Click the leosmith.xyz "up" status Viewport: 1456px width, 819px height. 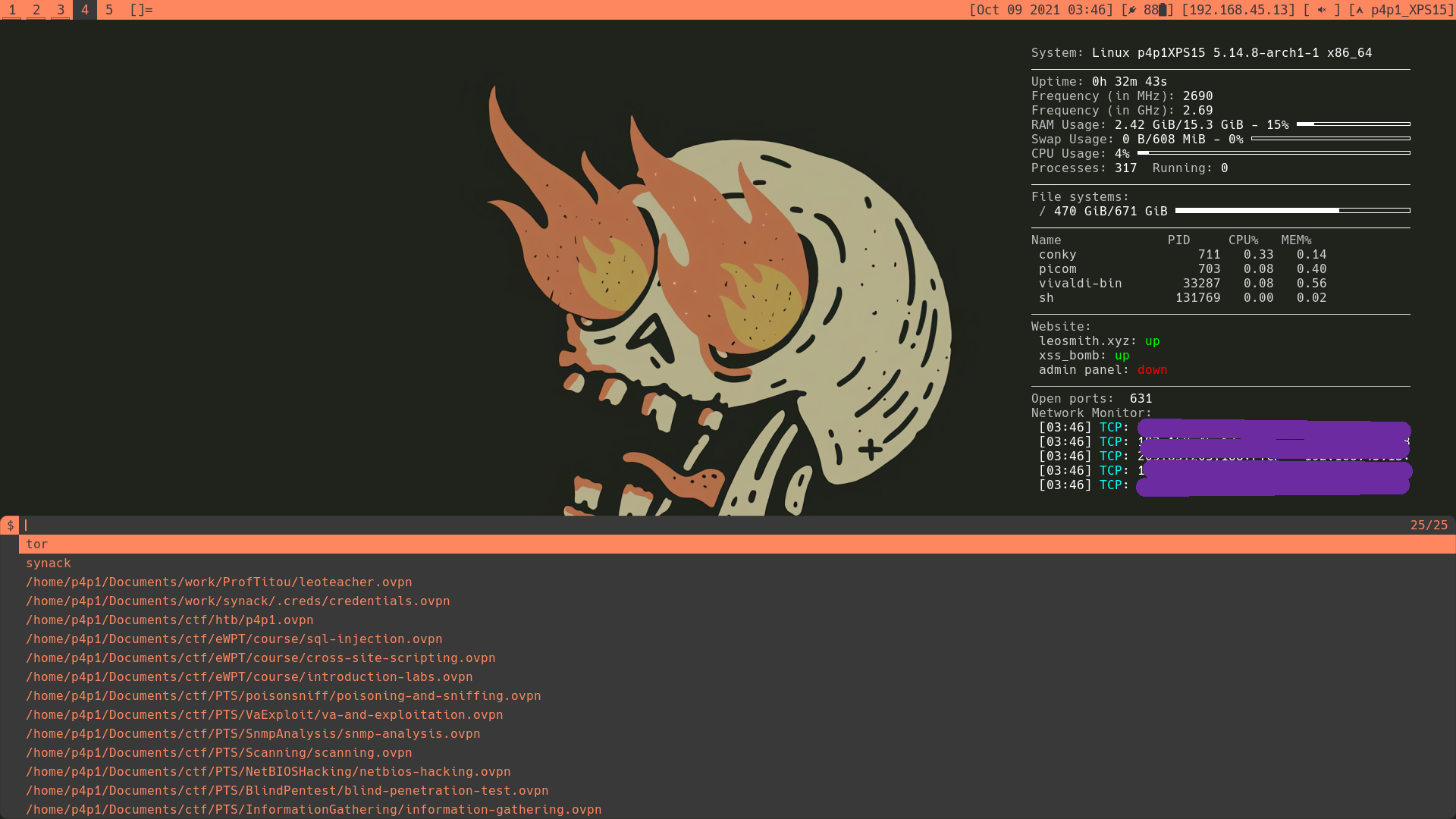1152,340
